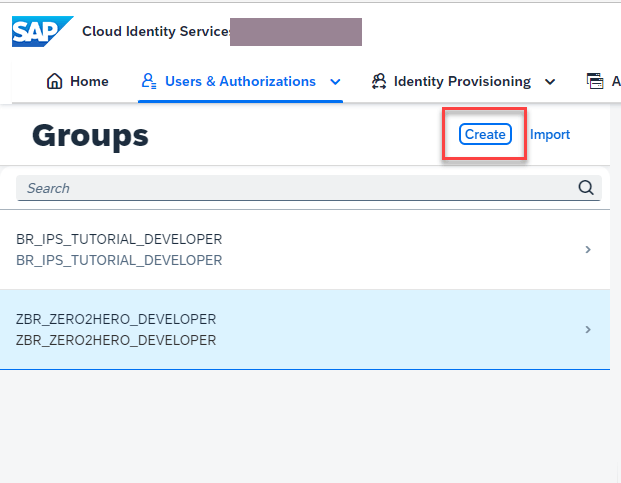Screen dimensions: 621x483
Task: Select the Identity Provisioning tab label
Action: (x=462, y=82)
